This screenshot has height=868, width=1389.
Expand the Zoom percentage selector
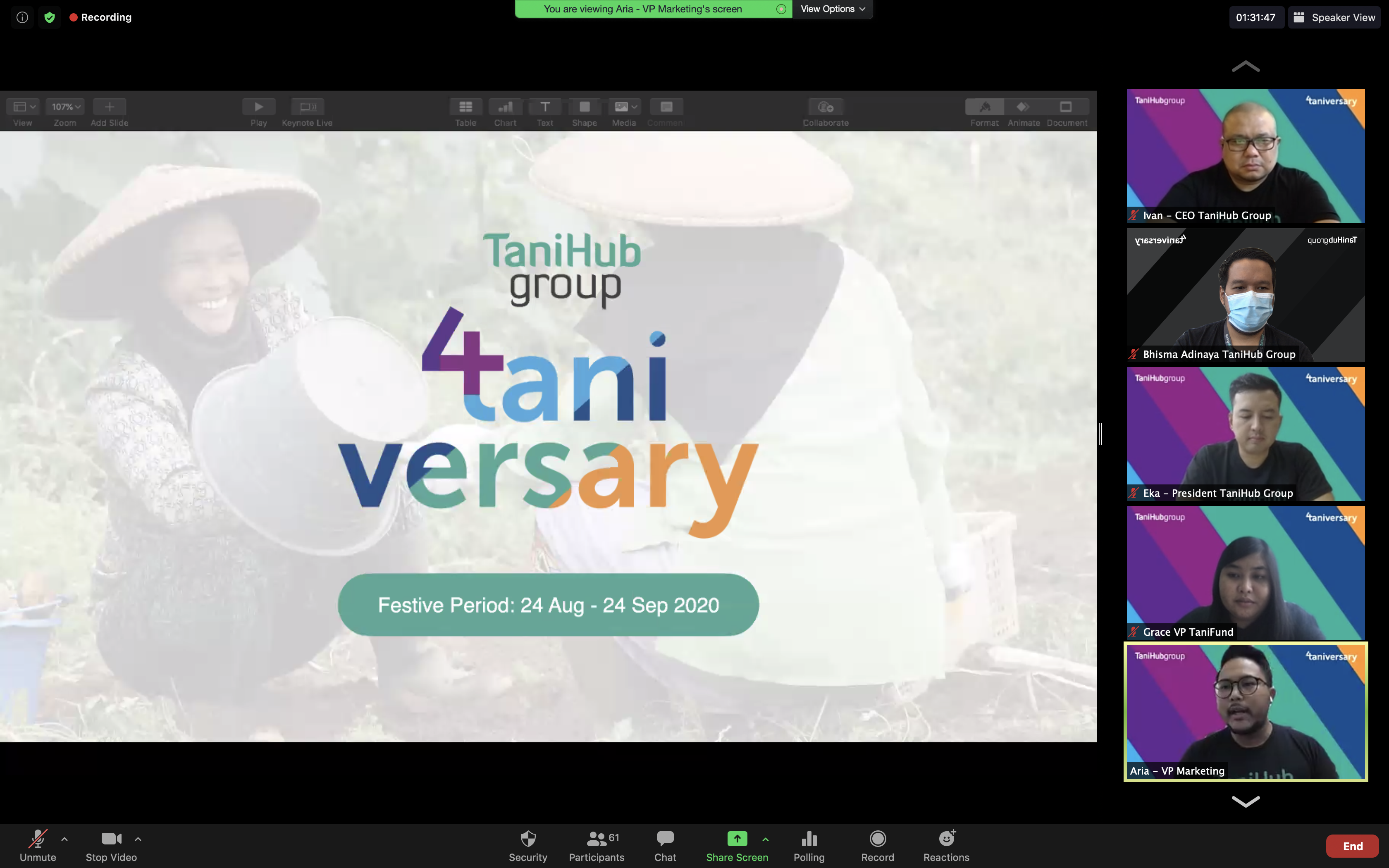[x=64, y=106]
